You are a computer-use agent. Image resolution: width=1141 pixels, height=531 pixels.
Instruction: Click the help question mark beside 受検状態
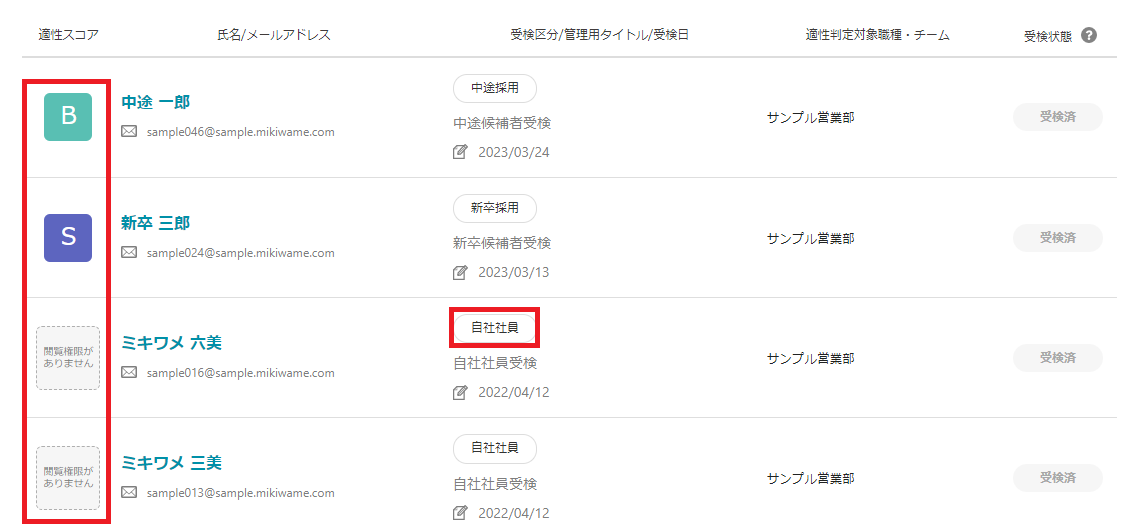pyautogui.click(x=1089, y=35)
